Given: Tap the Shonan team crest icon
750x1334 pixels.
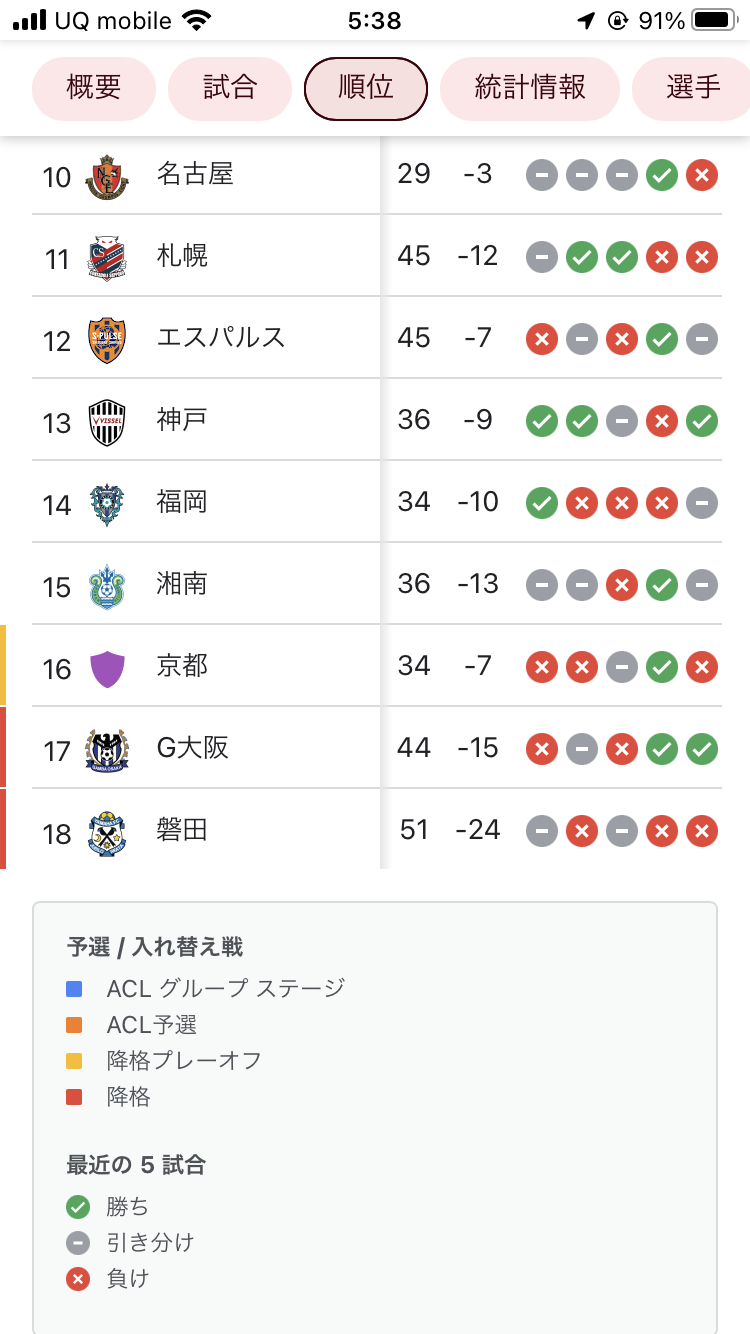Looking at the screenshot, I should [107, 586].
